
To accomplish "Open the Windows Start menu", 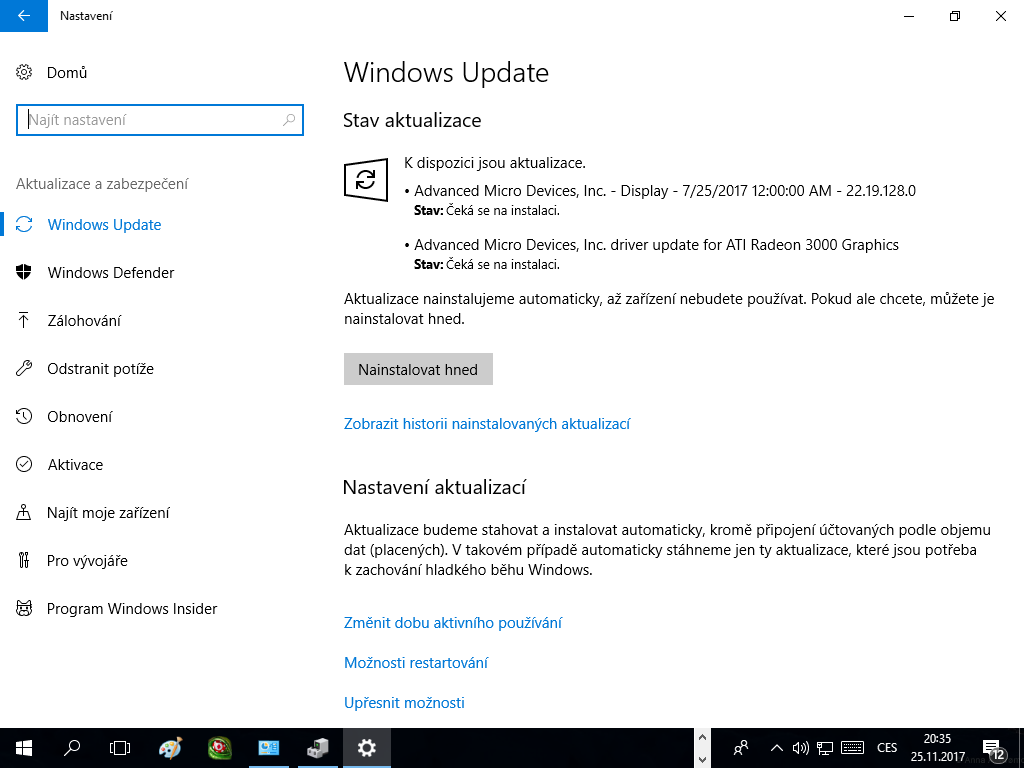I will [24, 748].
